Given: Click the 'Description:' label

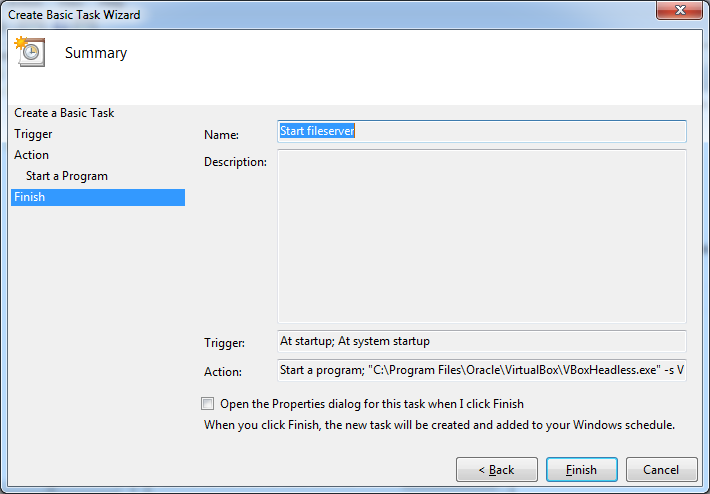Looking at the screenshot, I should (x=235, y=162).
